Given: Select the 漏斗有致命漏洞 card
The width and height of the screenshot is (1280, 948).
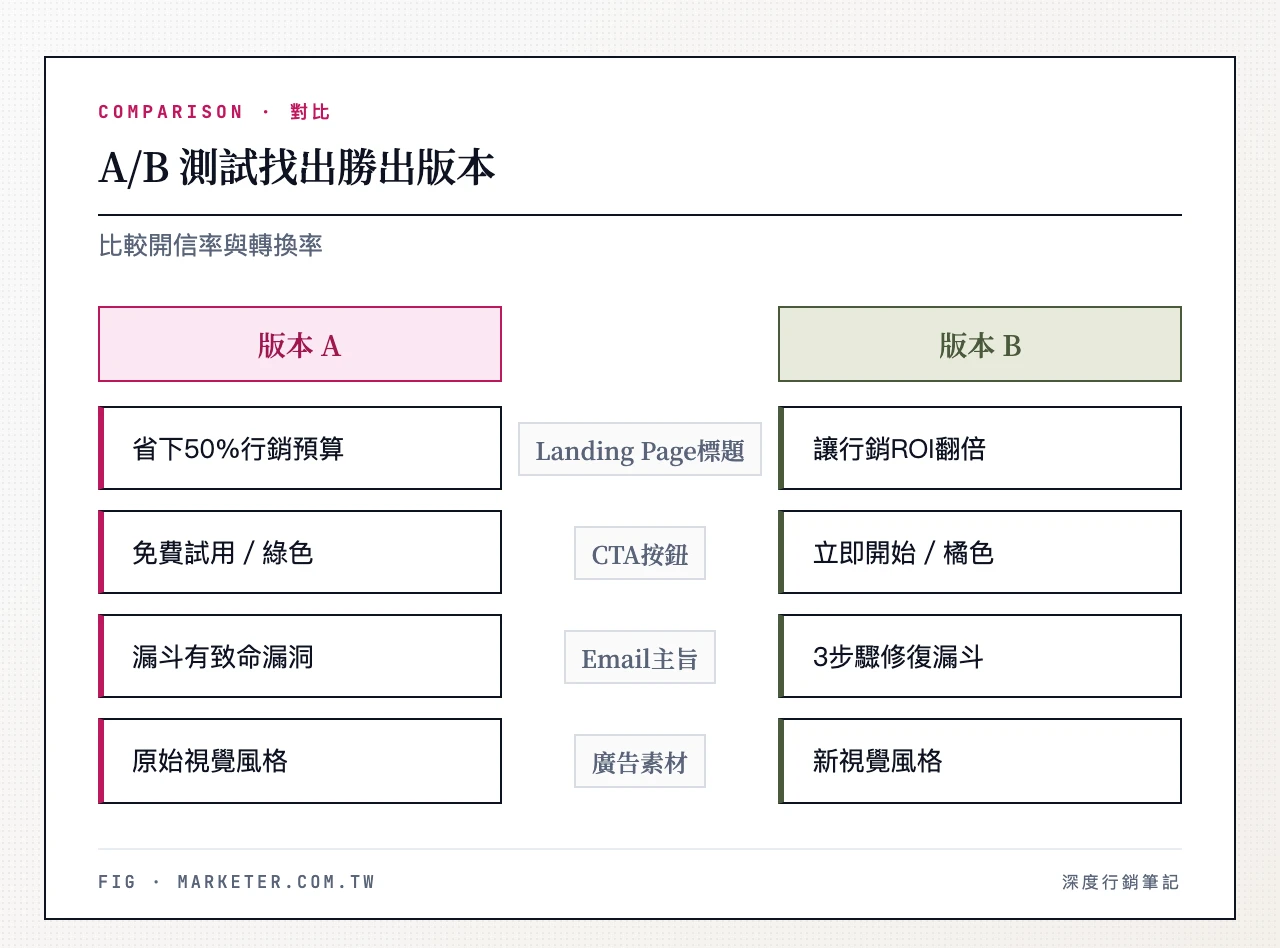Looking at the screenshot, I should pos(300,656).
